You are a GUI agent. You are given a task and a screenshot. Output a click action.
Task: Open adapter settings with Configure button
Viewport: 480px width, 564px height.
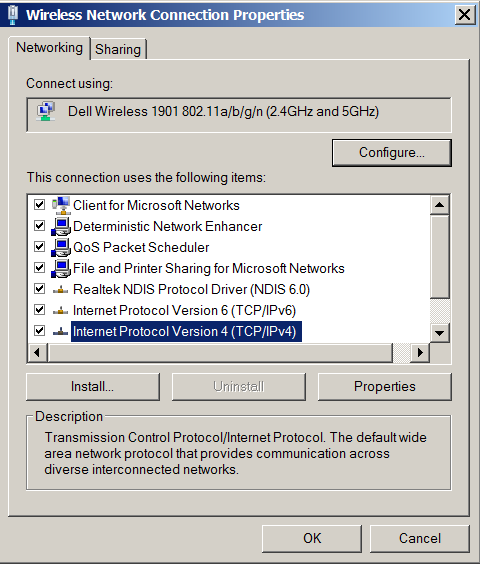[392, 153]
